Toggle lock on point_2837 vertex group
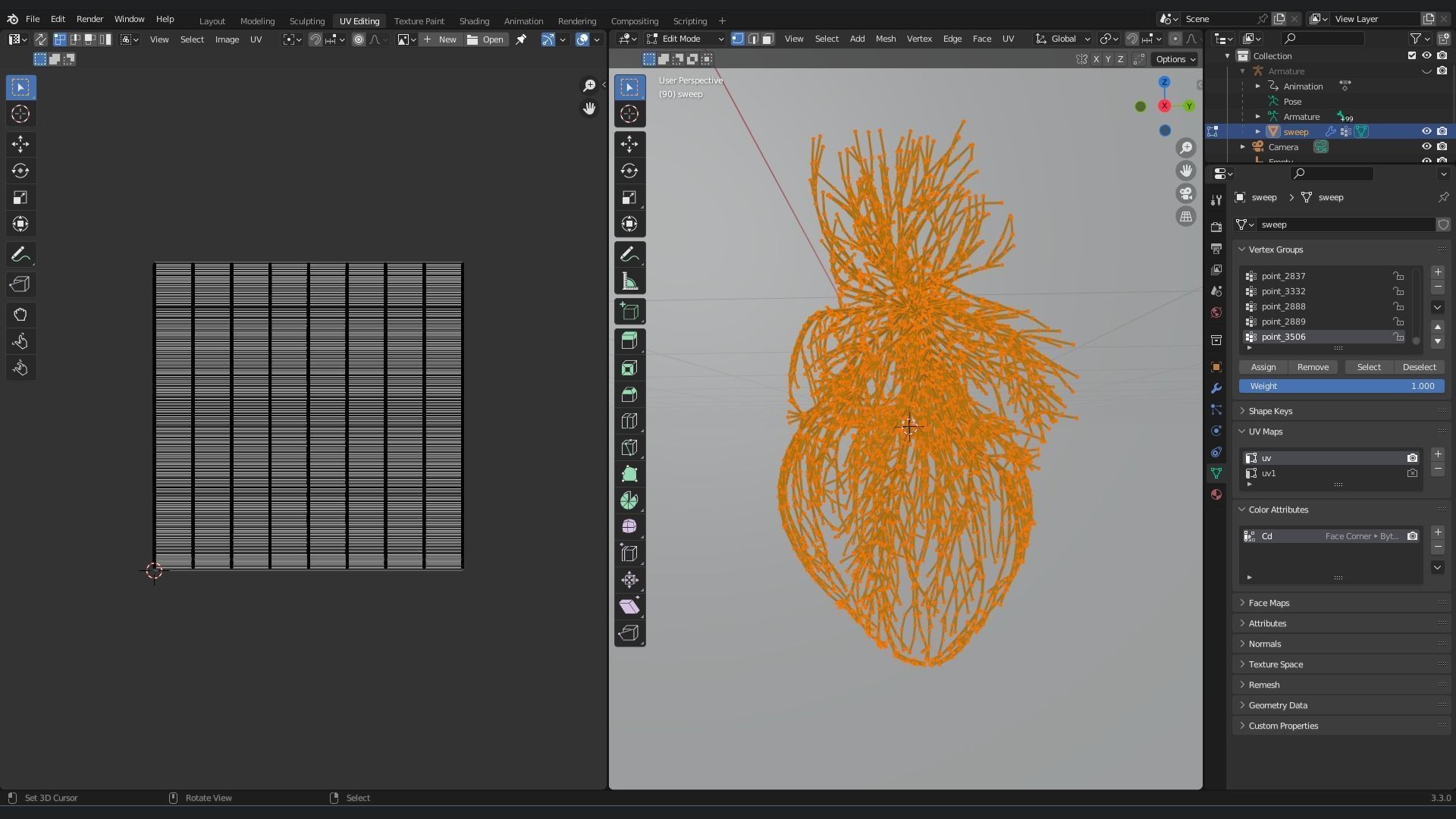The width and height of the screenshot is (1456, 819). (x=1398, y=276)
